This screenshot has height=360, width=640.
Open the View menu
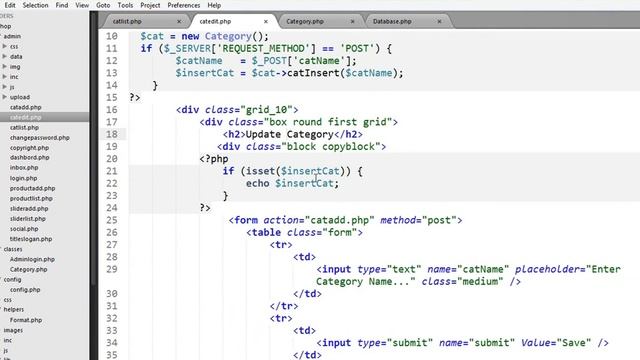tap(82, 5)
